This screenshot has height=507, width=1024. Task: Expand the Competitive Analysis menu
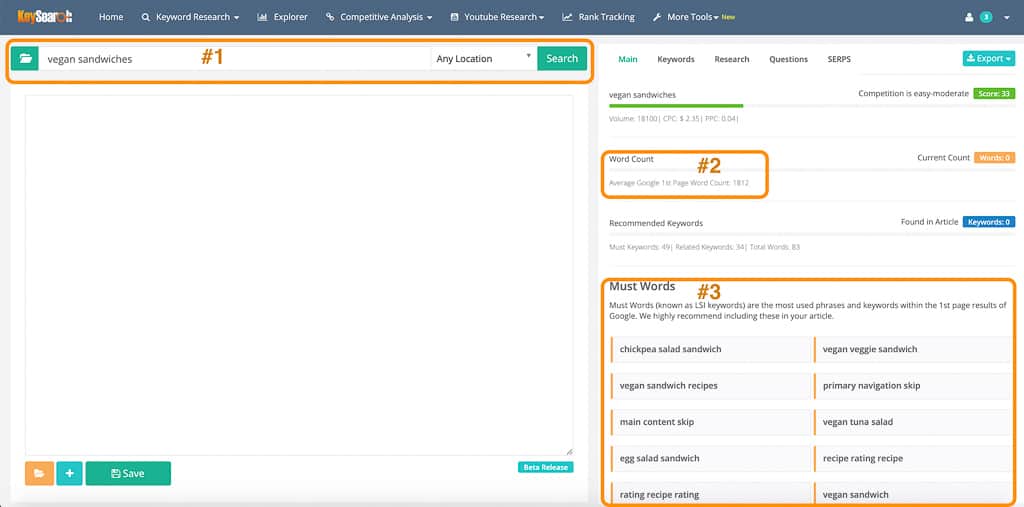click(379, 17)
